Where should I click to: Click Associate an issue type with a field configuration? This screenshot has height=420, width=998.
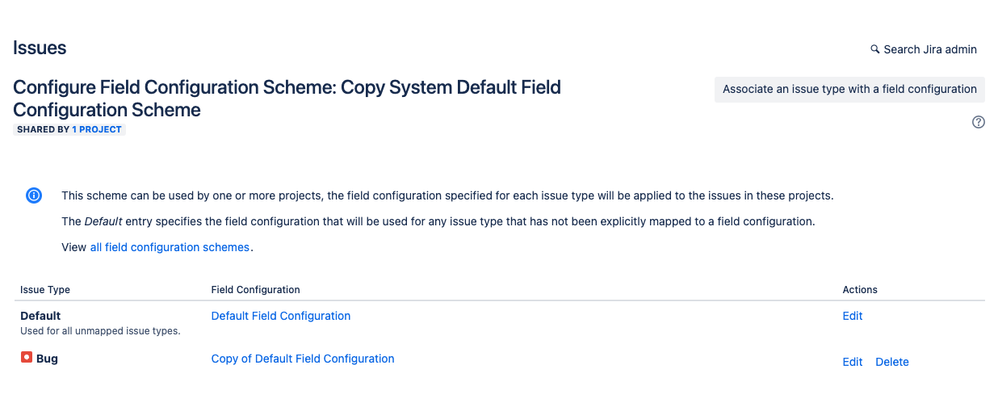click(x=850, y=90)
